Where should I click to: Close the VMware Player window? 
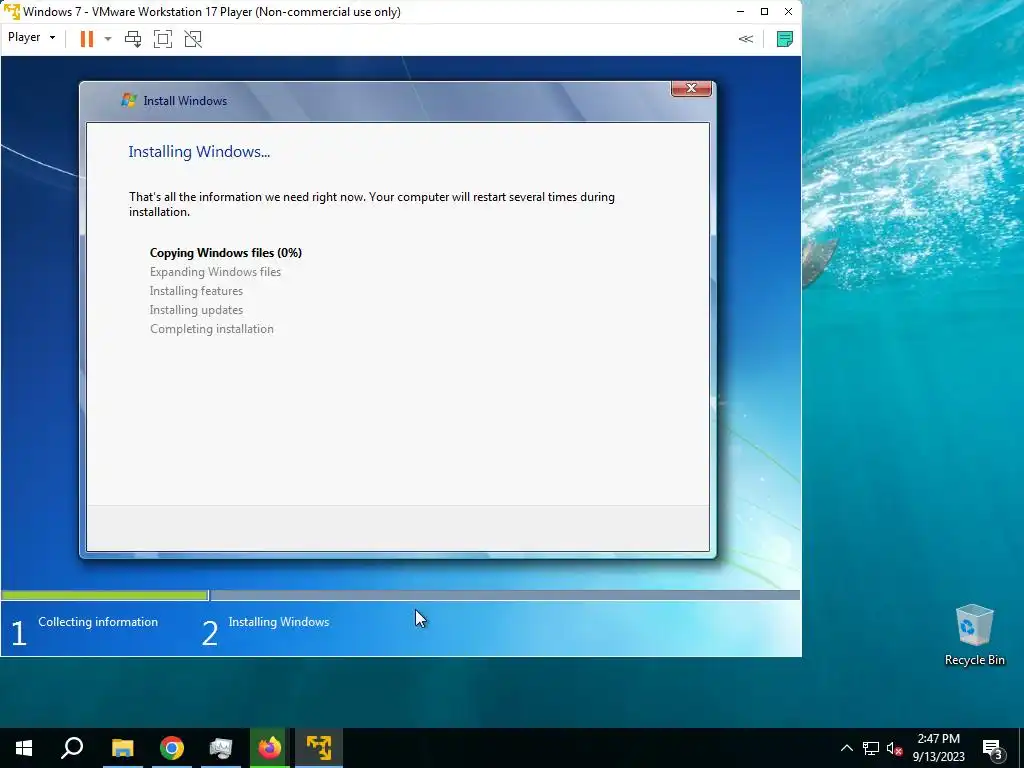(788, 12)
